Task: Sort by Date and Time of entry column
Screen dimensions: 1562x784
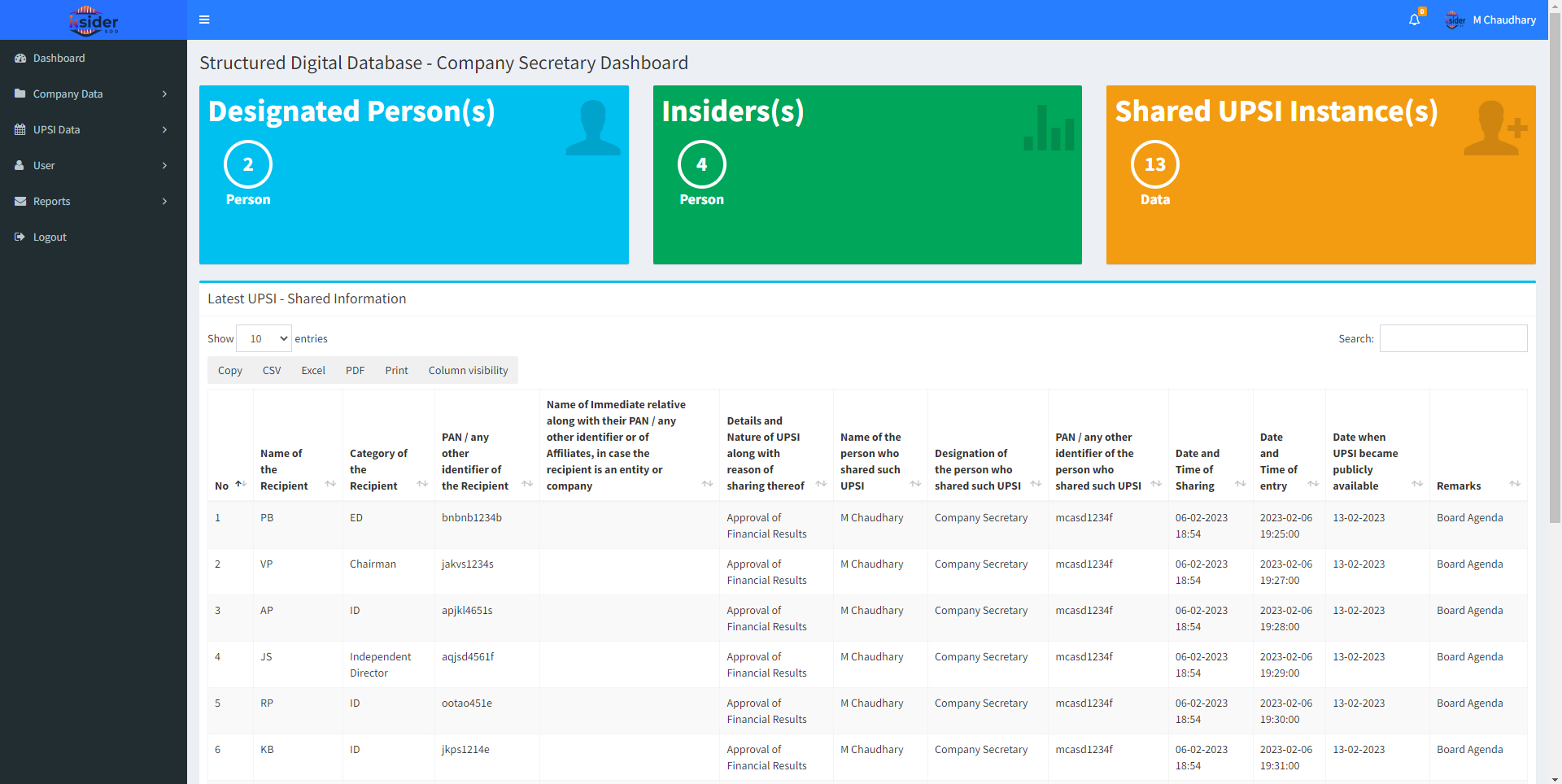Action: (x=1313, y=485)
